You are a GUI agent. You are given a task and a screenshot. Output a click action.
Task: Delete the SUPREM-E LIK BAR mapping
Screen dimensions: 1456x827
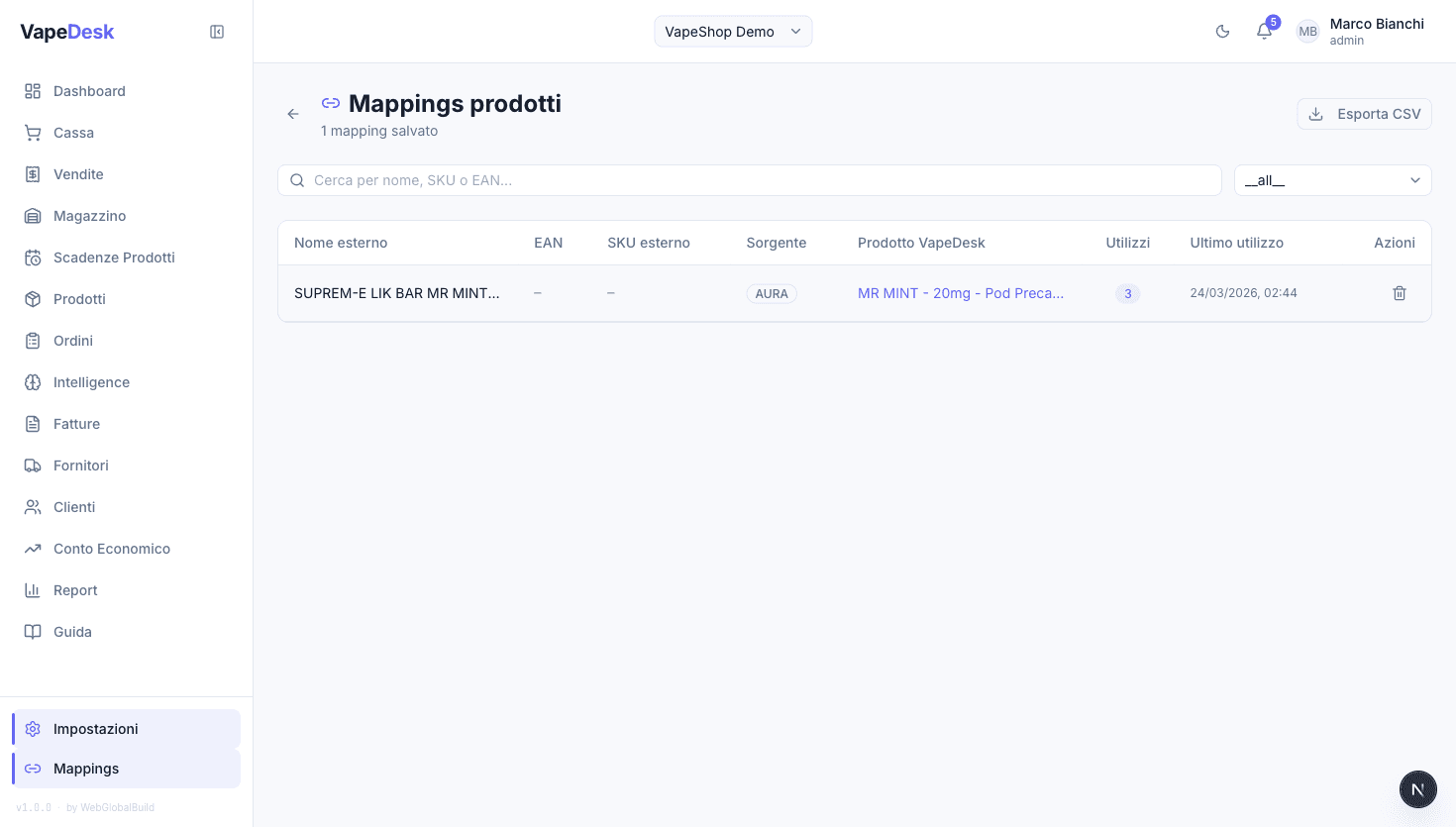click(x=1400, y=292)
